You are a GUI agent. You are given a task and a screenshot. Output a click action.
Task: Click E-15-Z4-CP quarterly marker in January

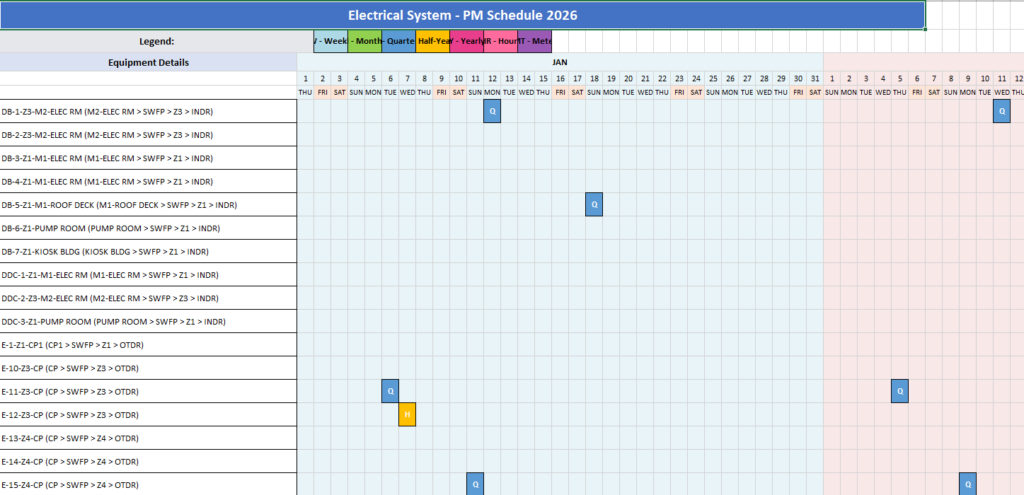coord(475,484)
